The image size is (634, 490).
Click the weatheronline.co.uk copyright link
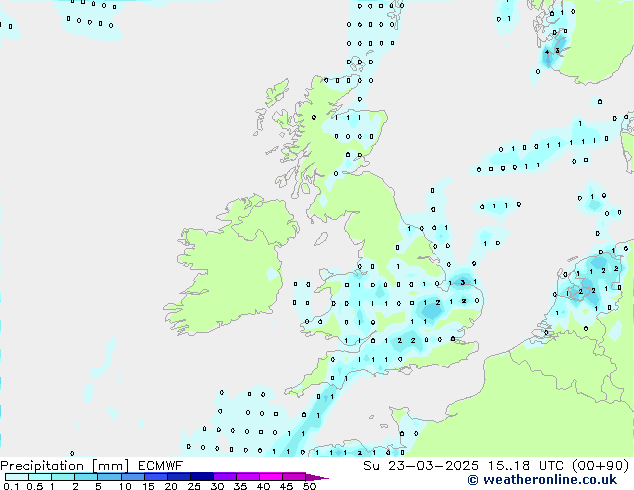pyautogui.click(x=542, y=480)
